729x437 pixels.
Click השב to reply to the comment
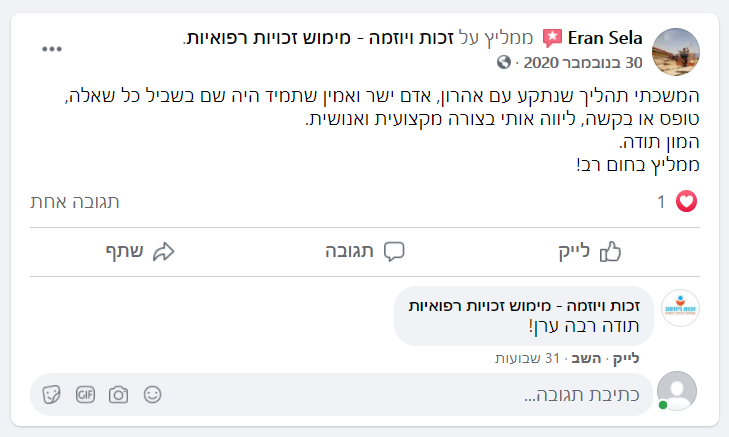586,358
